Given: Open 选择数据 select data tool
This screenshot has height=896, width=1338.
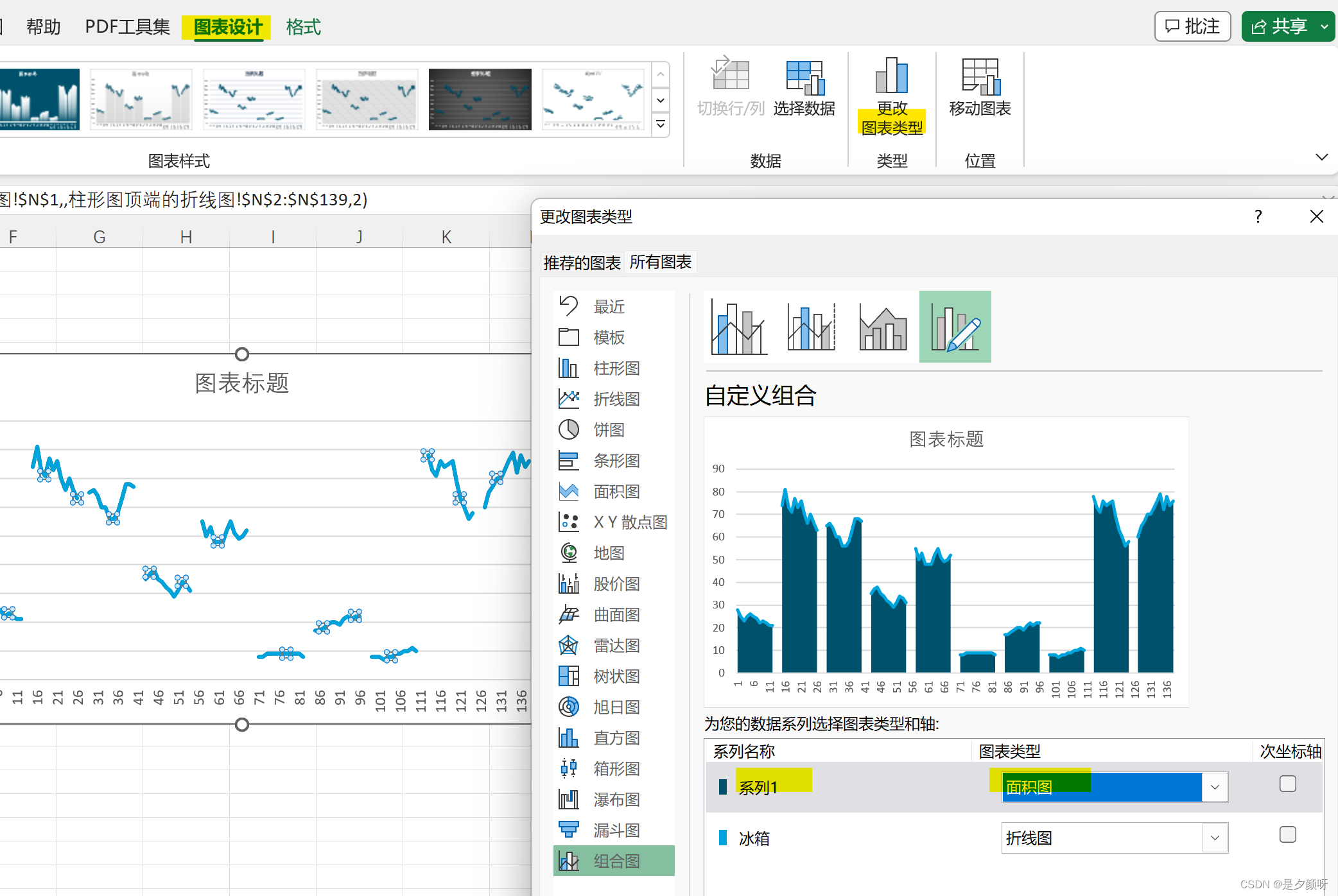Looking at the screenshot, I should tap(804, 87).
